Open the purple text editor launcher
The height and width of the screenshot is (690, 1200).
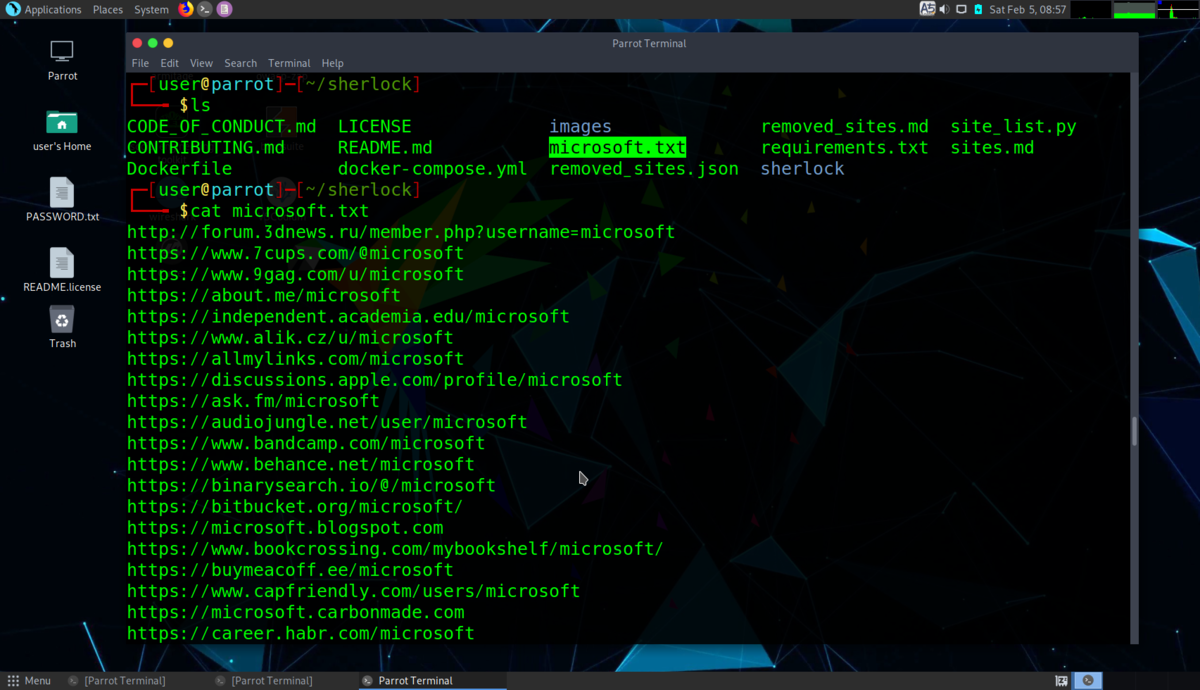tap(224, 9)
